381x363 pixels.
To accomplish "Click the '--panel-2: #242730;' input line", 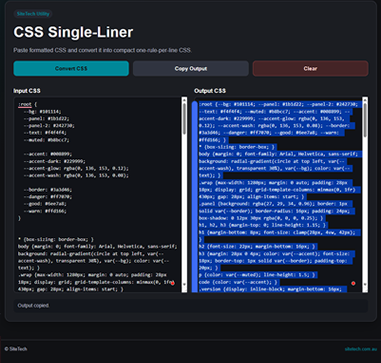I will pyautogui.click(x=49, y=126).
